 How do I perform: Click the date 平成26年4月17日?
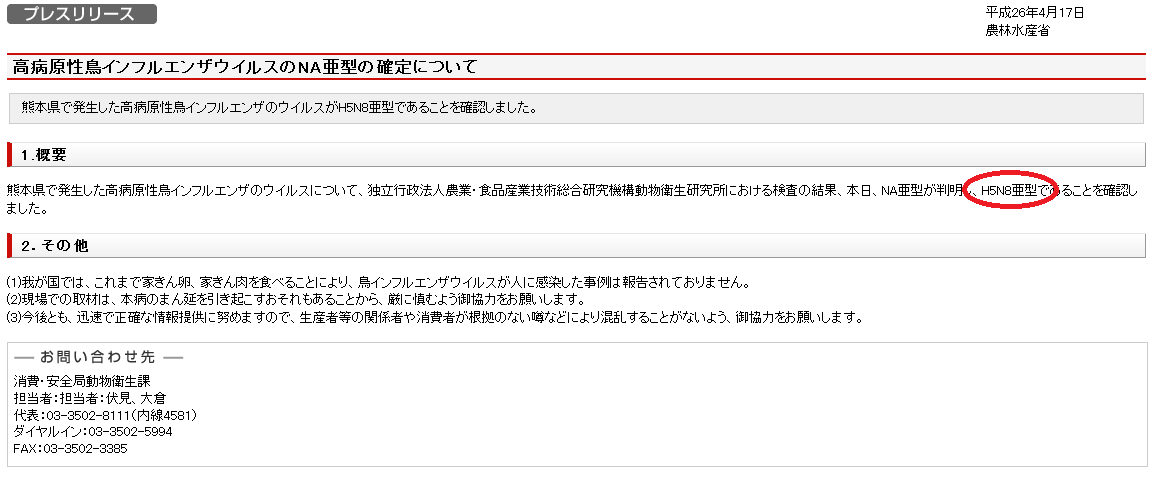coord(1035,12)
